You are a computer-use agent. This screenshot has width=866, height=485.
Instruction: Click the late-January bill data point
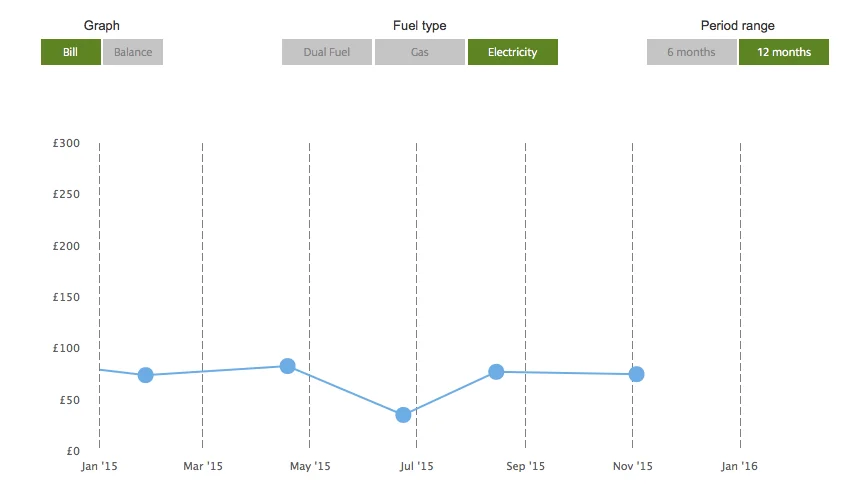point(145,375)
